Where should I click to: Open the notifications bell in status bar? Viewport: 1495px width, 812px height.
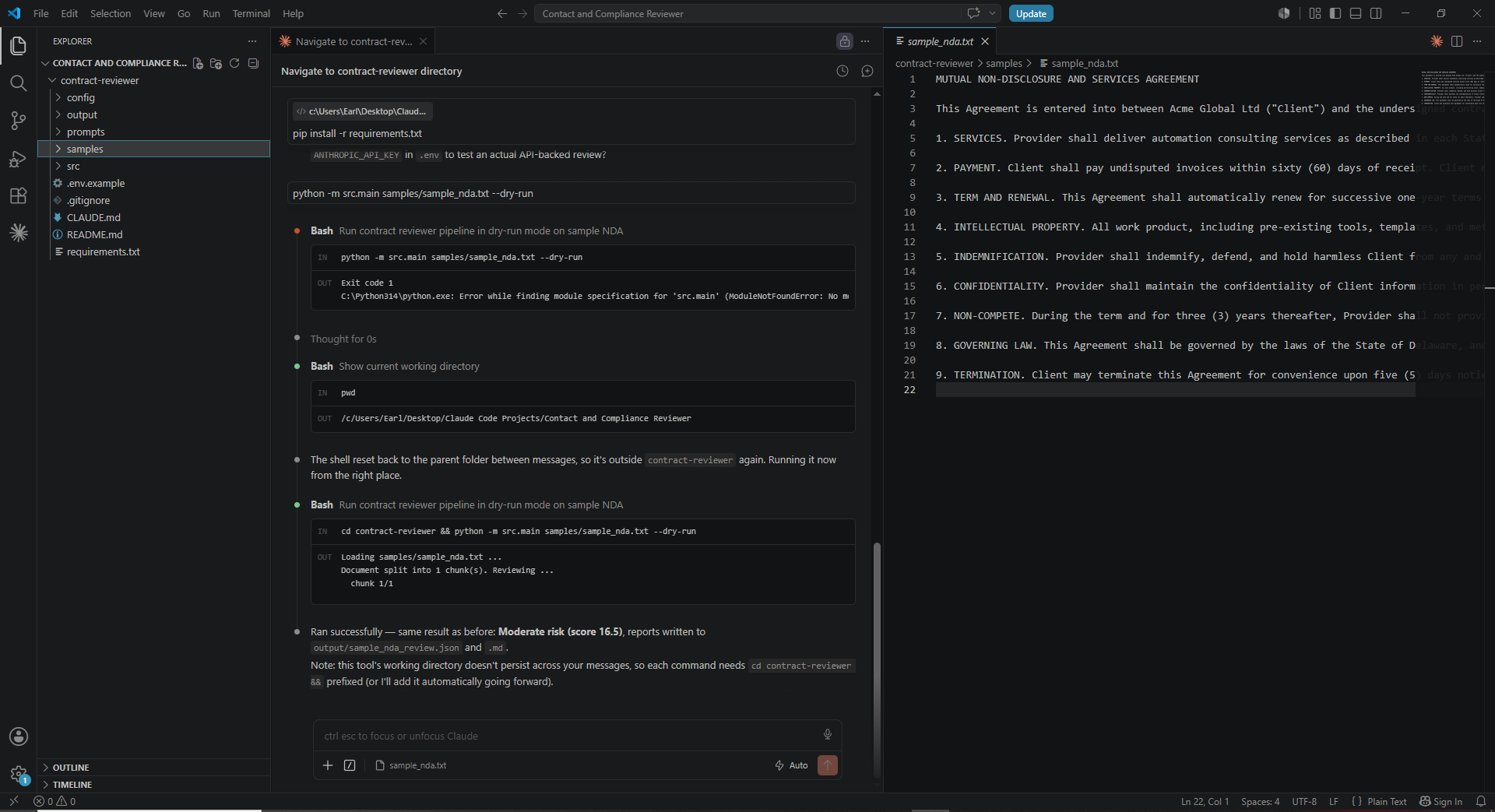[1481, 801]
